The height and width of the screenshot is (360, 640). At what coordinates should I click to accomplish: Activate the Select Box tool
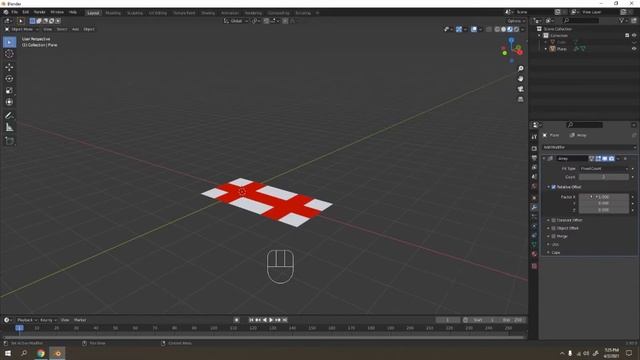pyautogui.click(x=9, y=42)
